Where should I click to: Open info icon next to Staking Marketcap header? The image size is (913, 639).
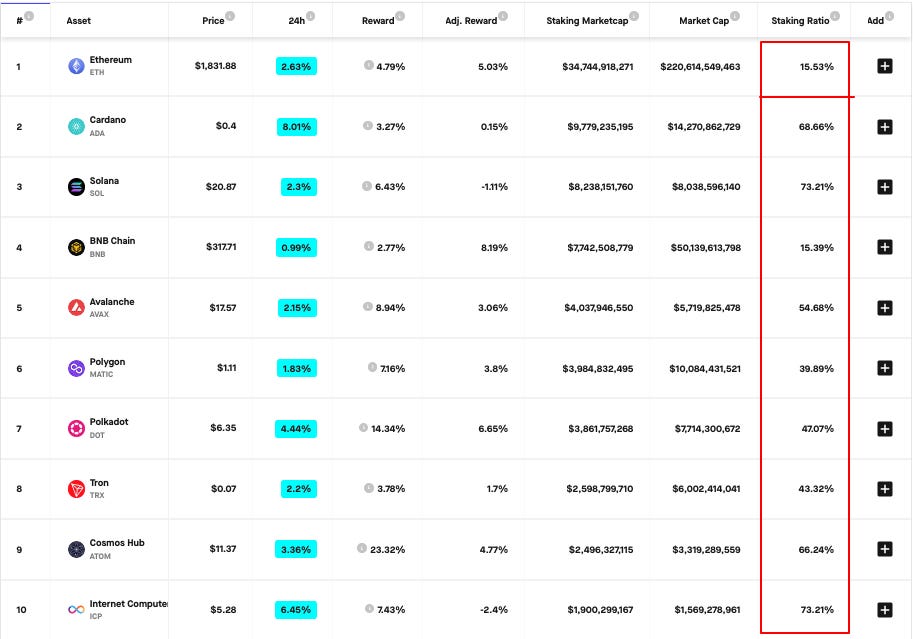tap(634, 16)
